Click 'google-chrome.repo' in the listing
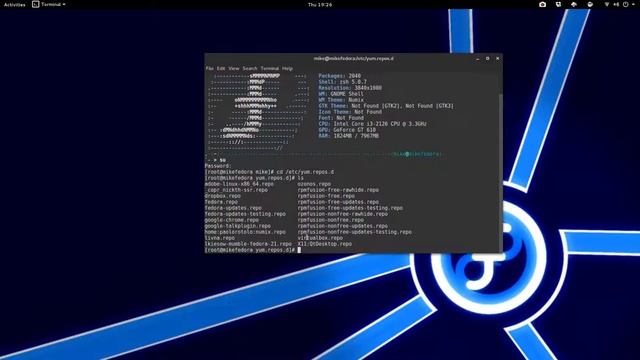 (231, 220)
